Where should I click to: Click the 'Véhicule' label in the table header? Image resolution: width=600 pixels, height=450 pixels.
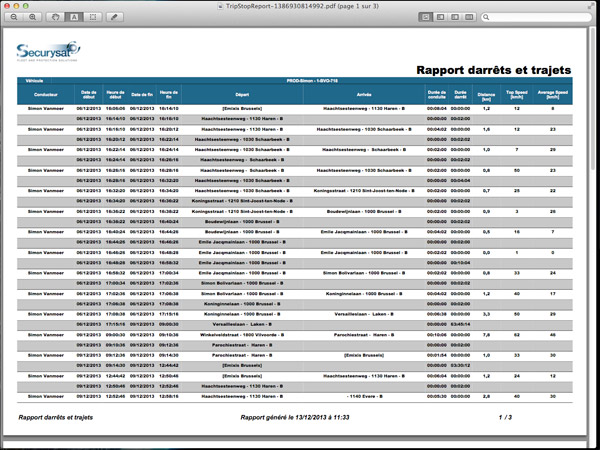click(34, 81)
